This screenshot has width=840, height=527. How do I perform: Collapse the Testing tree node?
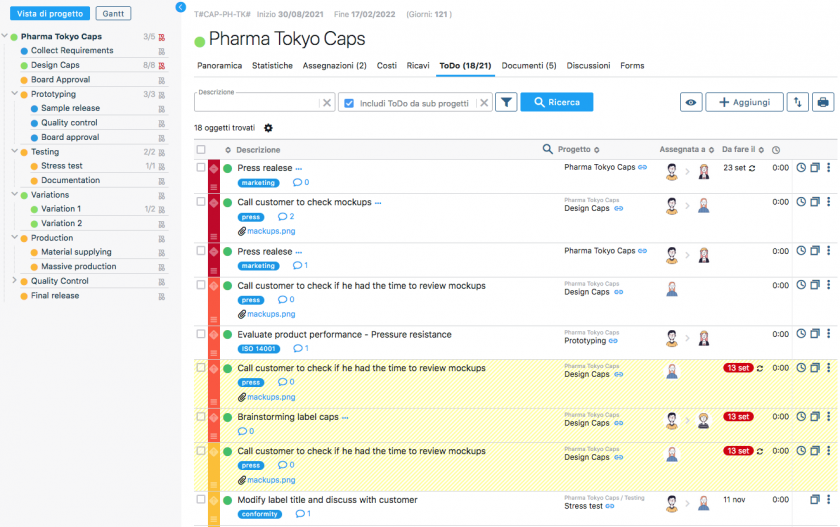(x=14, y=152)
